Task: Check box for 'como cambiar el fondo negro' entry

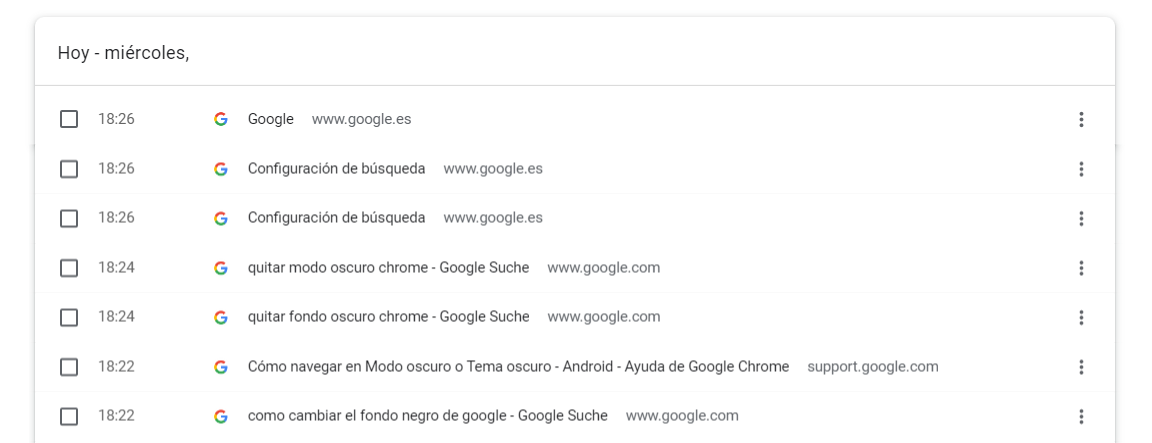Action: pyautogui.click(x=69, y=416)
